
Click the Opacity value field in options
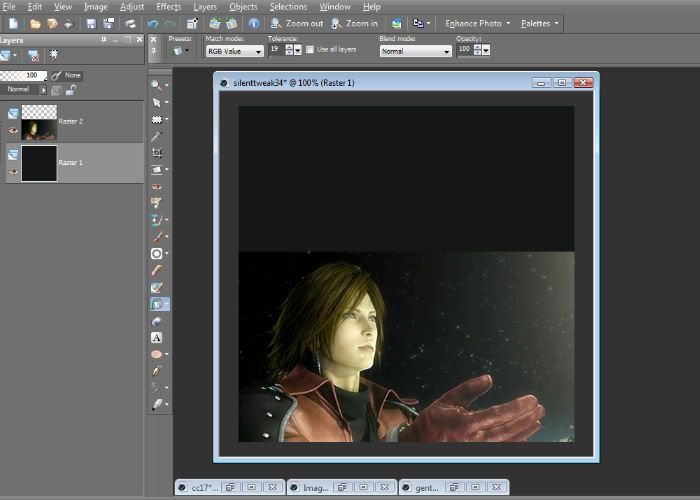coord(465,50)
